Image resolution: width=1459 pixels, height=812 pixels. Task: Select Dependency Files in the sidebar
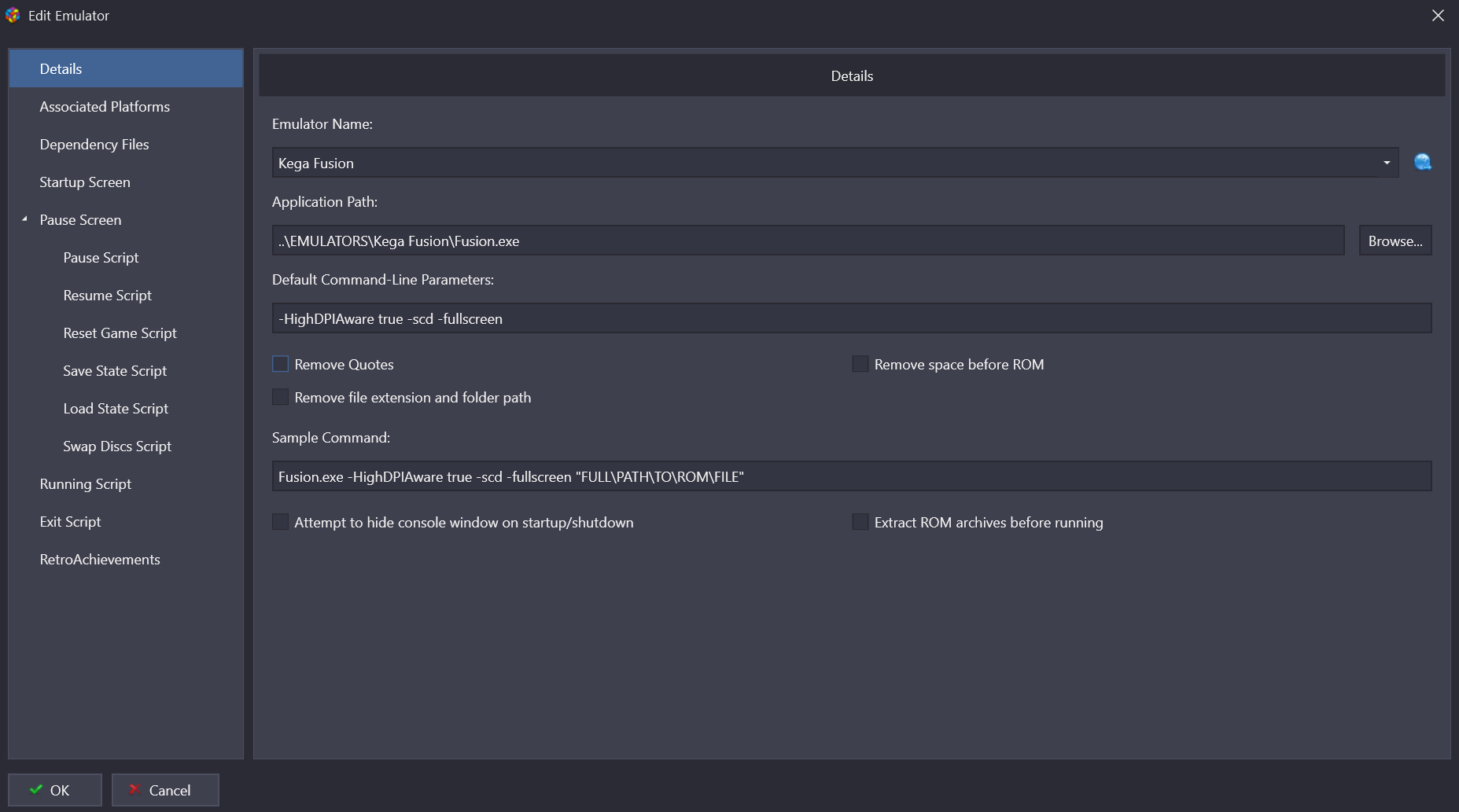[94, 145]
